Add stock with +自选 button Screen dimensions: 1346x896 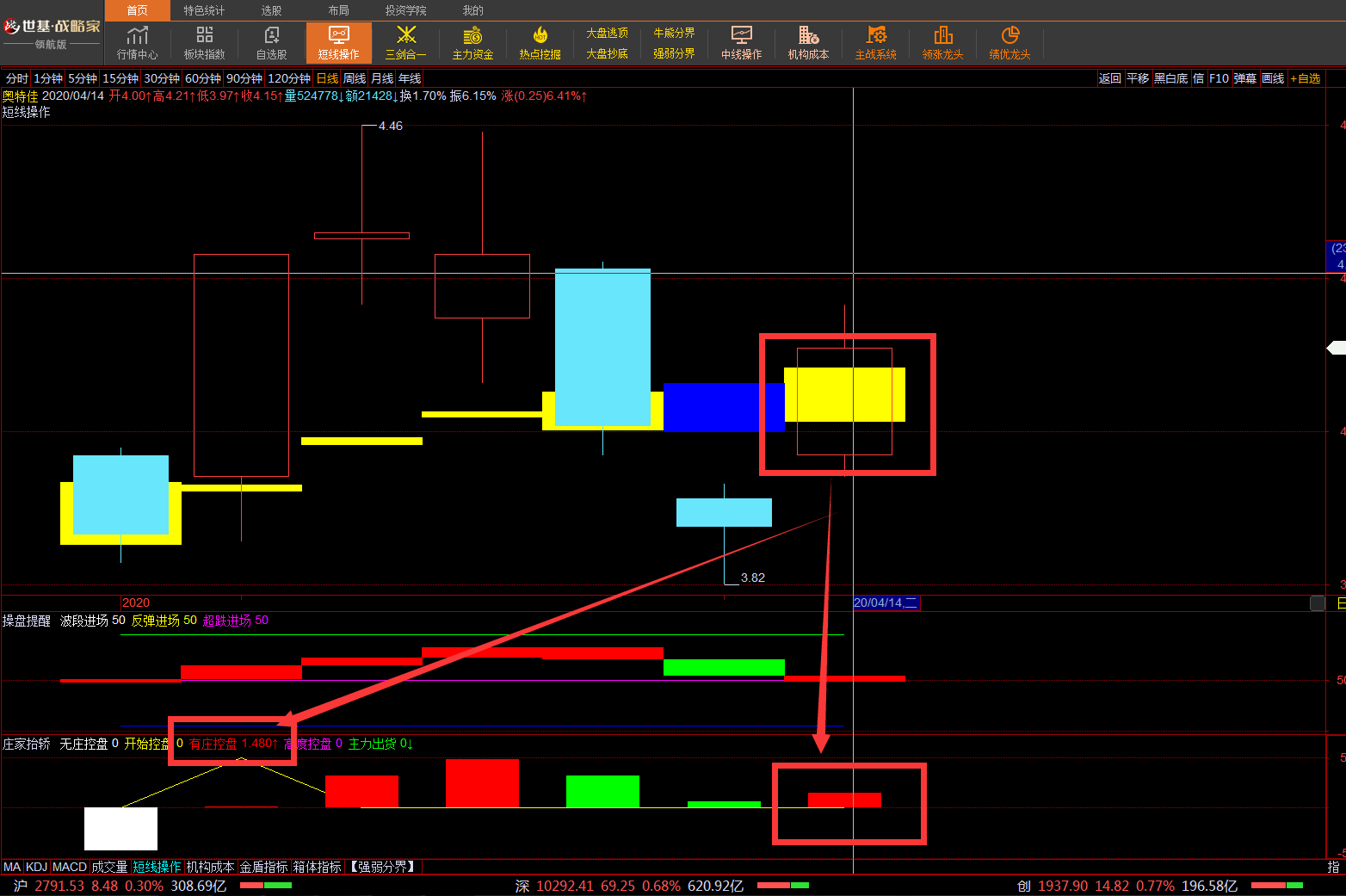click(1306, 78)
